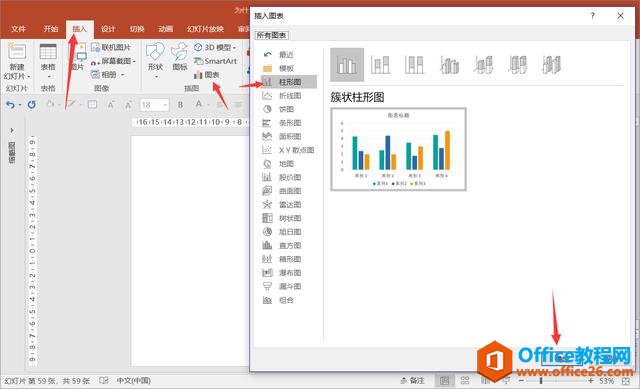Switch to the 设计 design tab
Viewport: 640px width, 389px height.
click(x=108, y=29)
